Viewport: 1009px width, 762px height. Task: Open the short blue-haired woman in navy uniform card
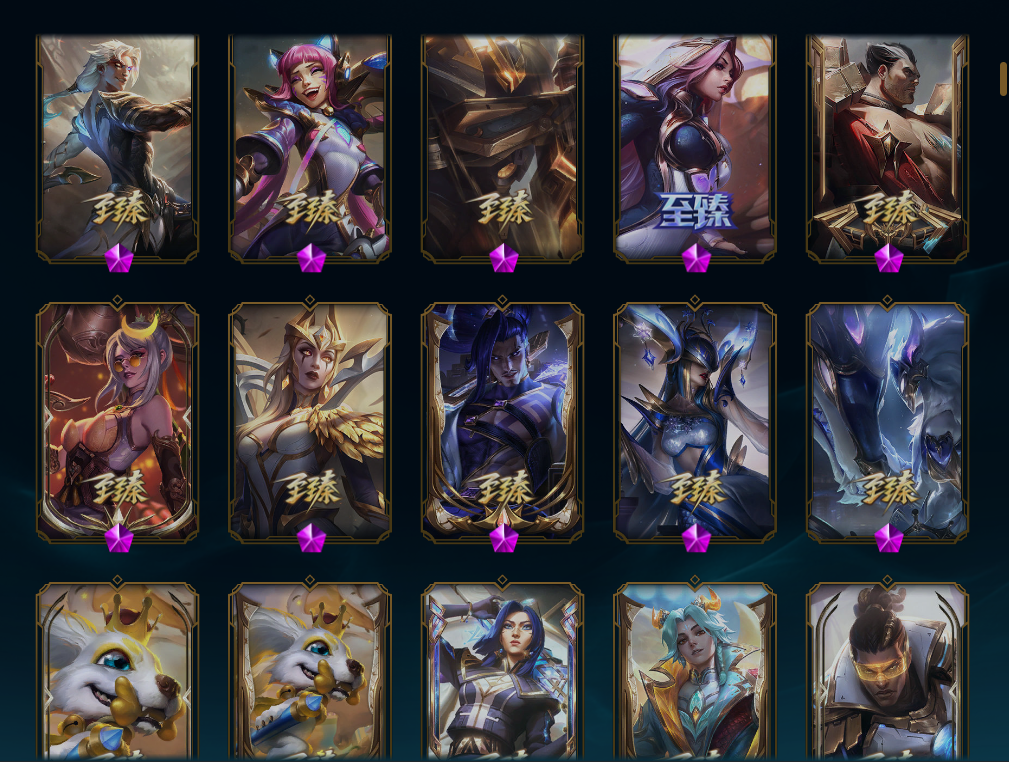coord(502,672)
